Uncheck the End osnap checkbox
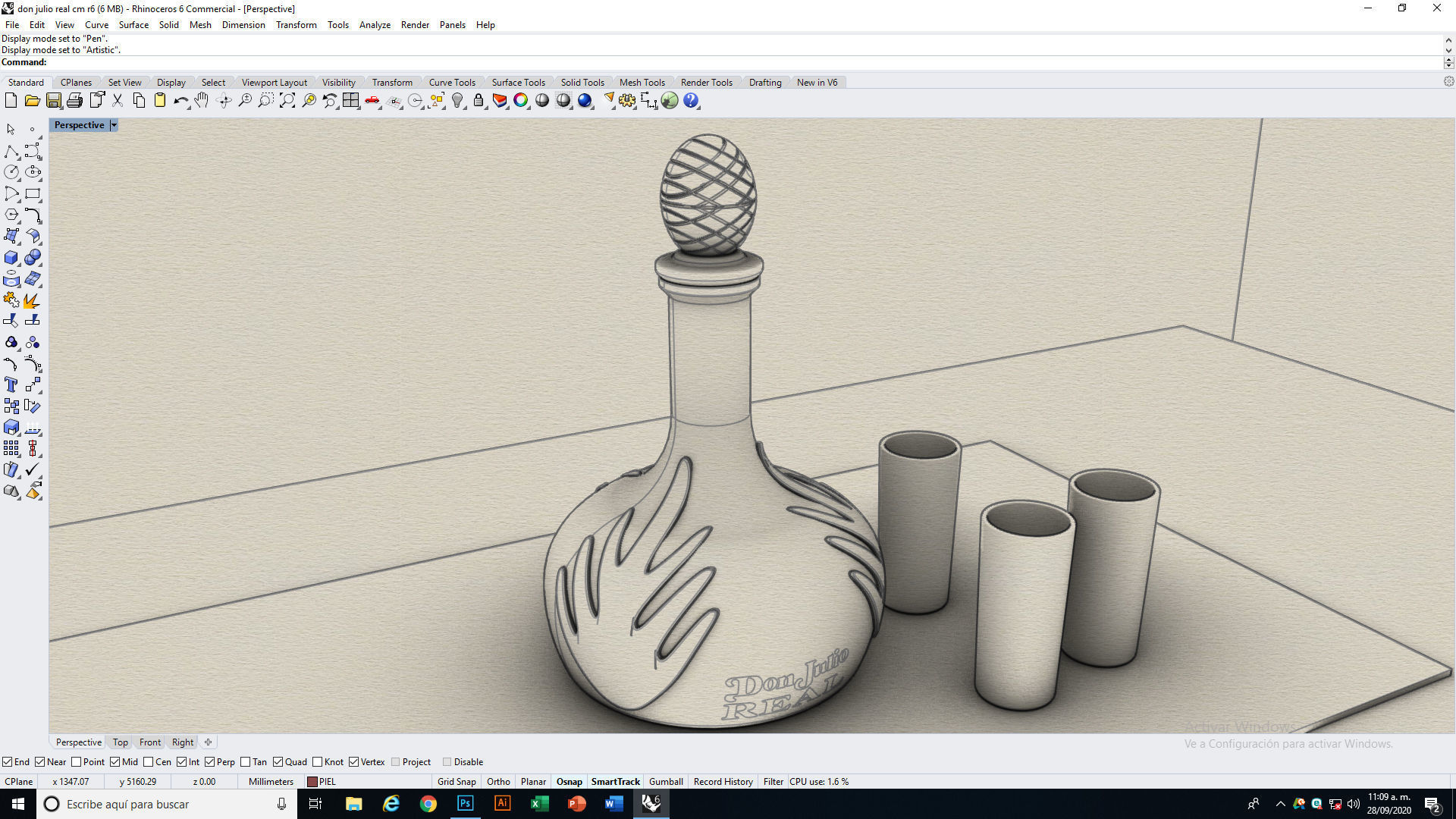 [7, 762]
